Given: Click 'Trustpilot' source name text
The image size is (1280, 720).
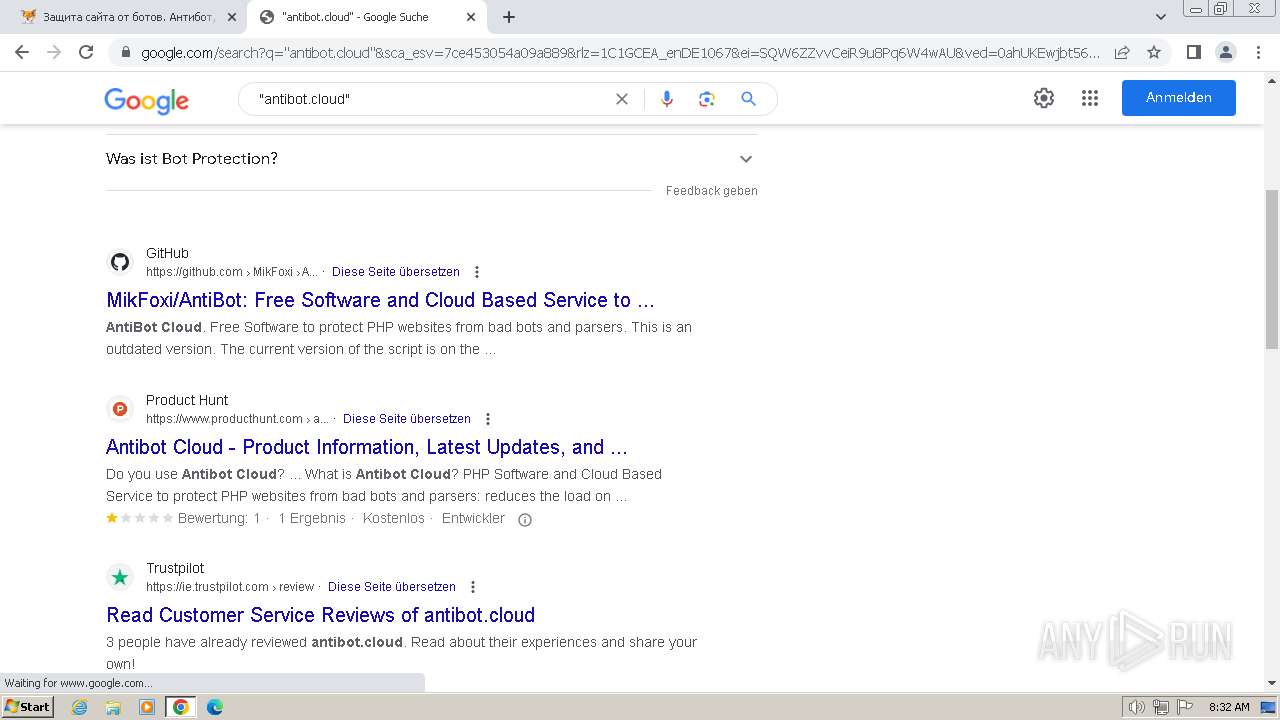Looking at the screenshot, I should pyautogui.click(x=175, y=569).
